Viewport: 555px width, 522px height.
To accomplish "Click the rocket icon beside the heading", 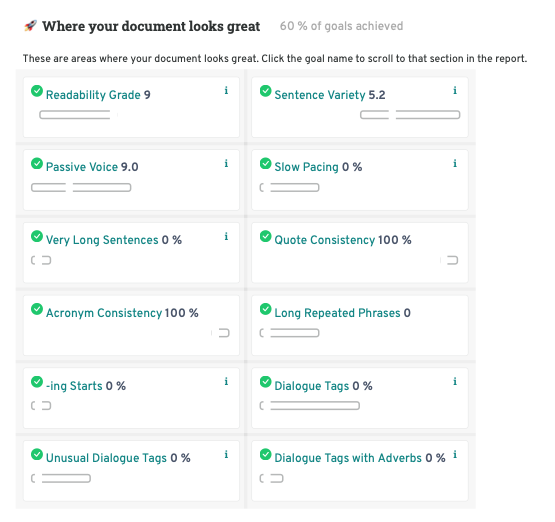I will 30,26.
